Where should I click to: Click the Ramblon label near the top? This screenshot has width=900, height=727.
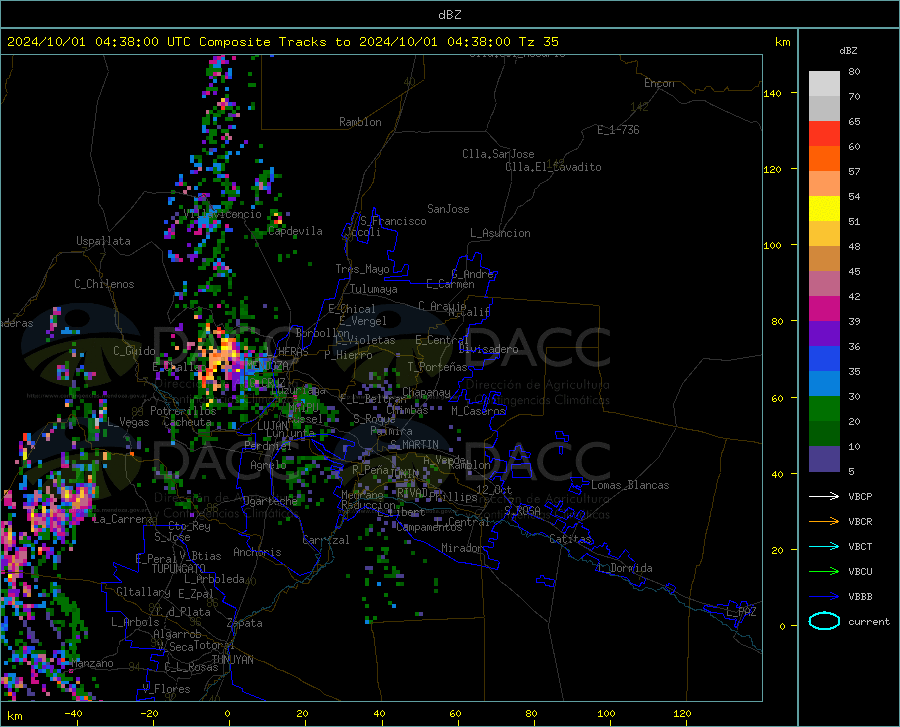click(360, 122)
